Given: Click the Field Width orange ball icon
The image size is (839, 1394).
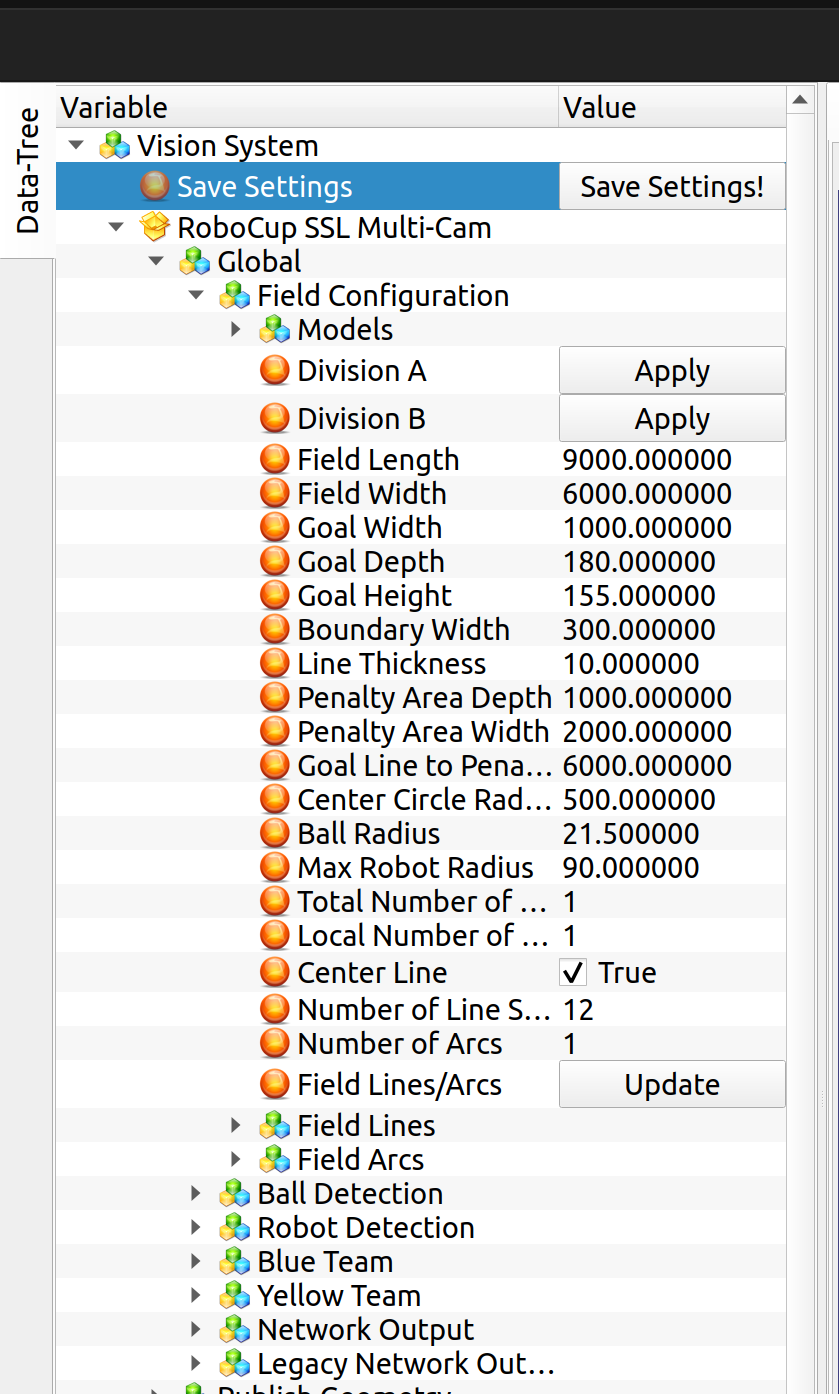Looking at the screenshot, I should [274, 494].
